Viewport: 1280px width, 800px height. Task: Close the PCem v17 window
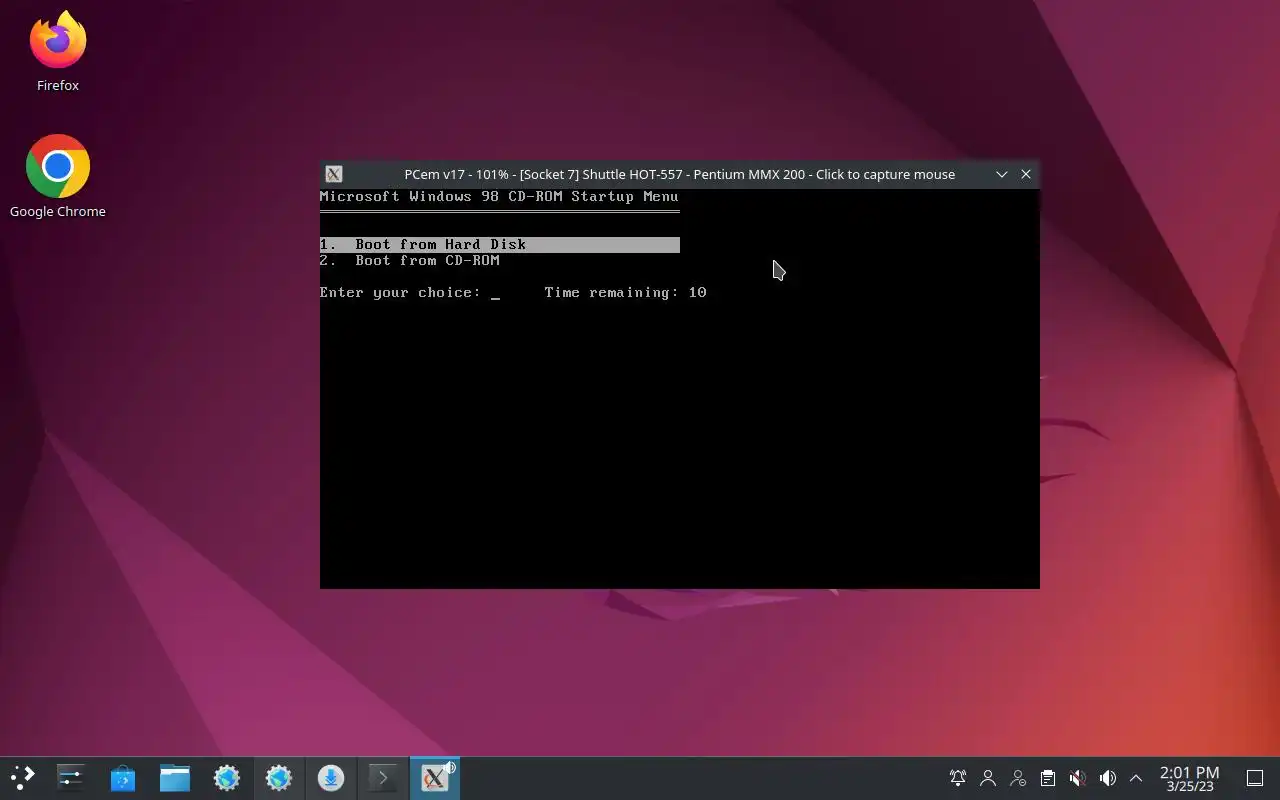point(1026,174)
